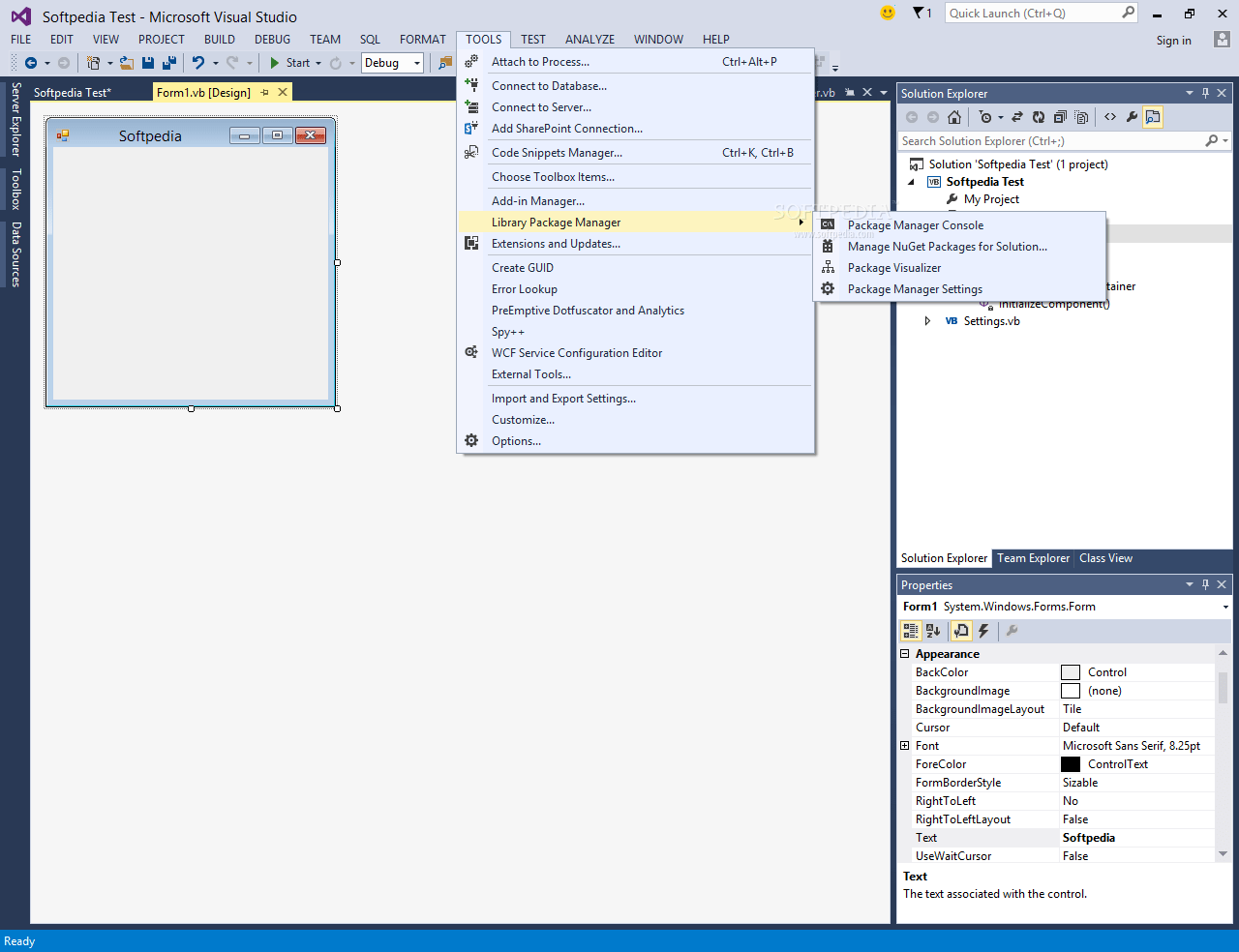This screenshot has height=952, width=1239.
Task: Refresh the Solution Explorer
Action: pos(1039,117)
